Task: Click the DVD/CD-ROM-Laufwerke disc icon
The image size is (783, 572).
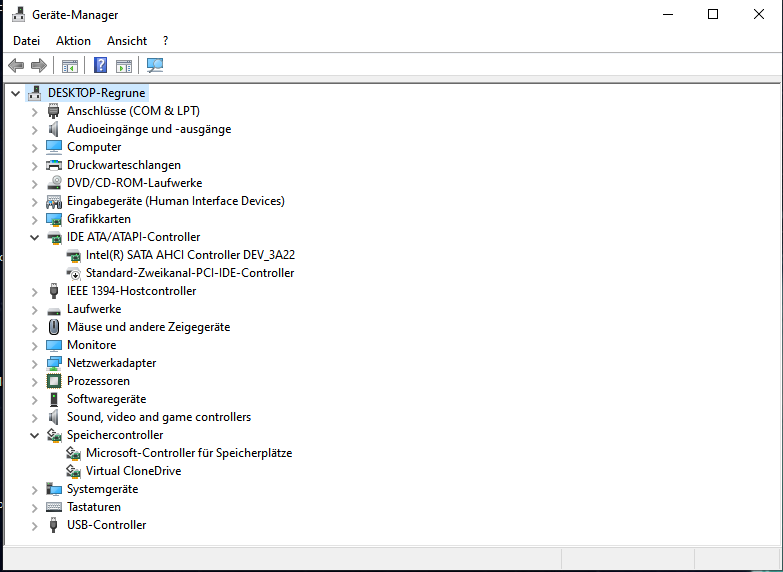Action: point(54,183)
